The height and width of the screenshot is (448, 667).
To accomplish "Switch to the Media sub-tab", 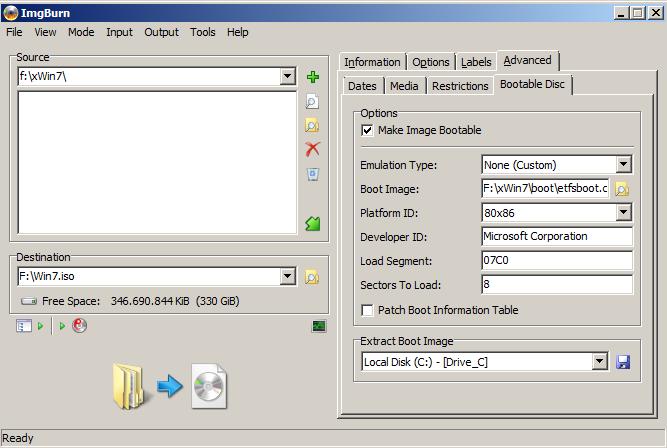I will [x=404, y=86].
